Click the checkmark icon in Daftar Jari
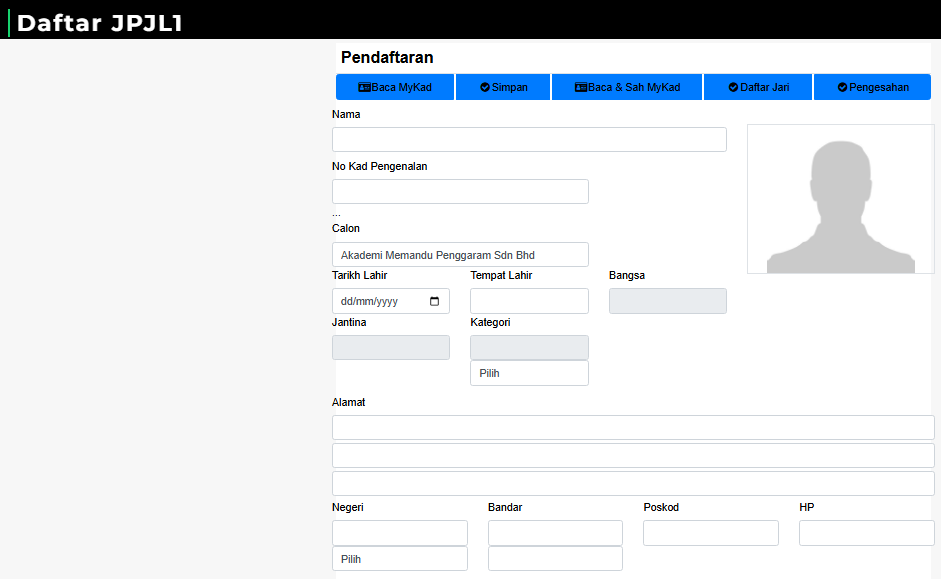941x579 pixels. tap(733, 88)
